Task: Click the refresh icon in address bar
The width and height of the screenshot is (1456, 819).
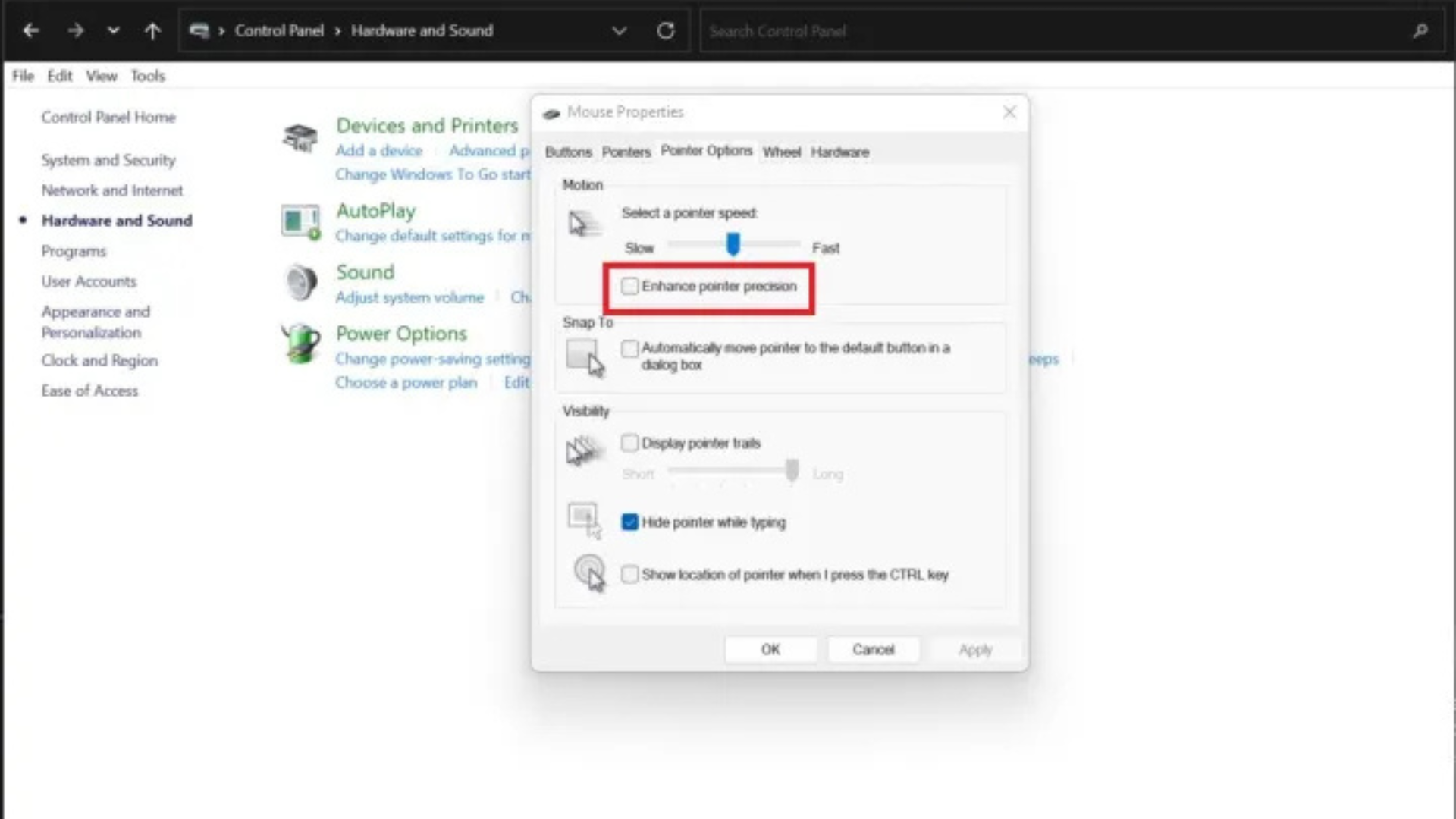Action: pos(665,30)
